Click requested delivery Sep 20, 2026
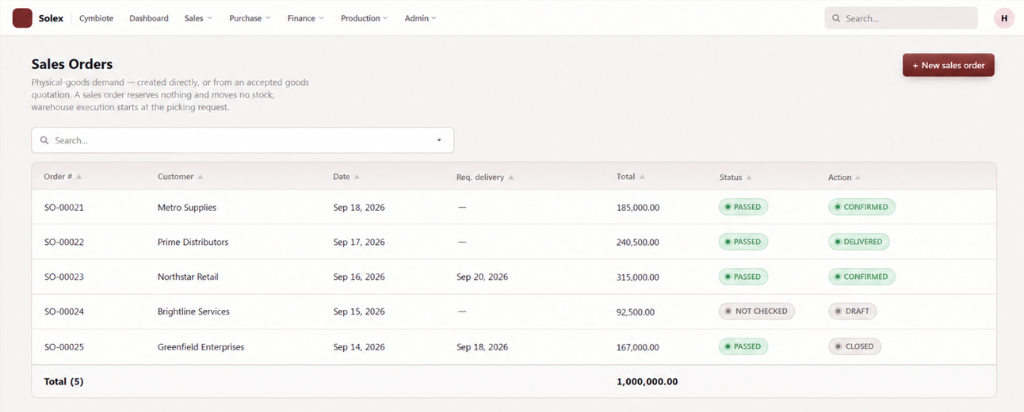 [483, 277]
